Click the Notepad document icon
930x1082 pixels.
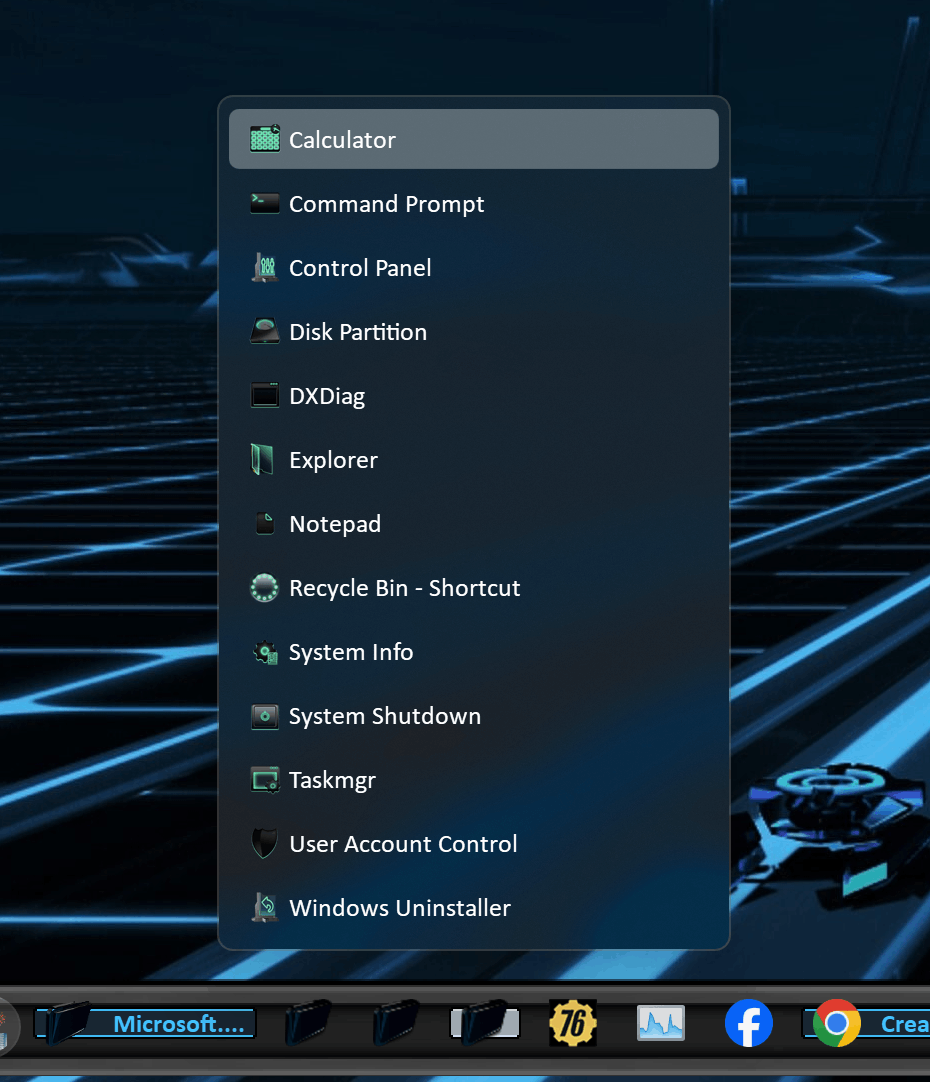[x=265, y=524]
